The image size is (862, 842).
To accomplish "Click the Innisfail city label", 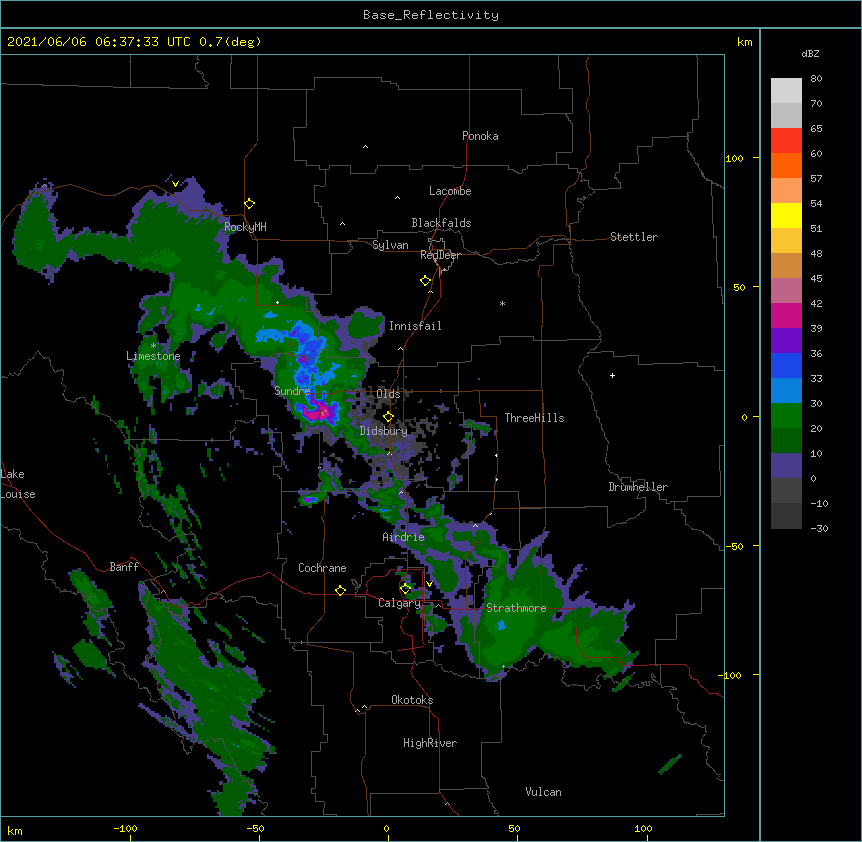I will pos(415,326).
